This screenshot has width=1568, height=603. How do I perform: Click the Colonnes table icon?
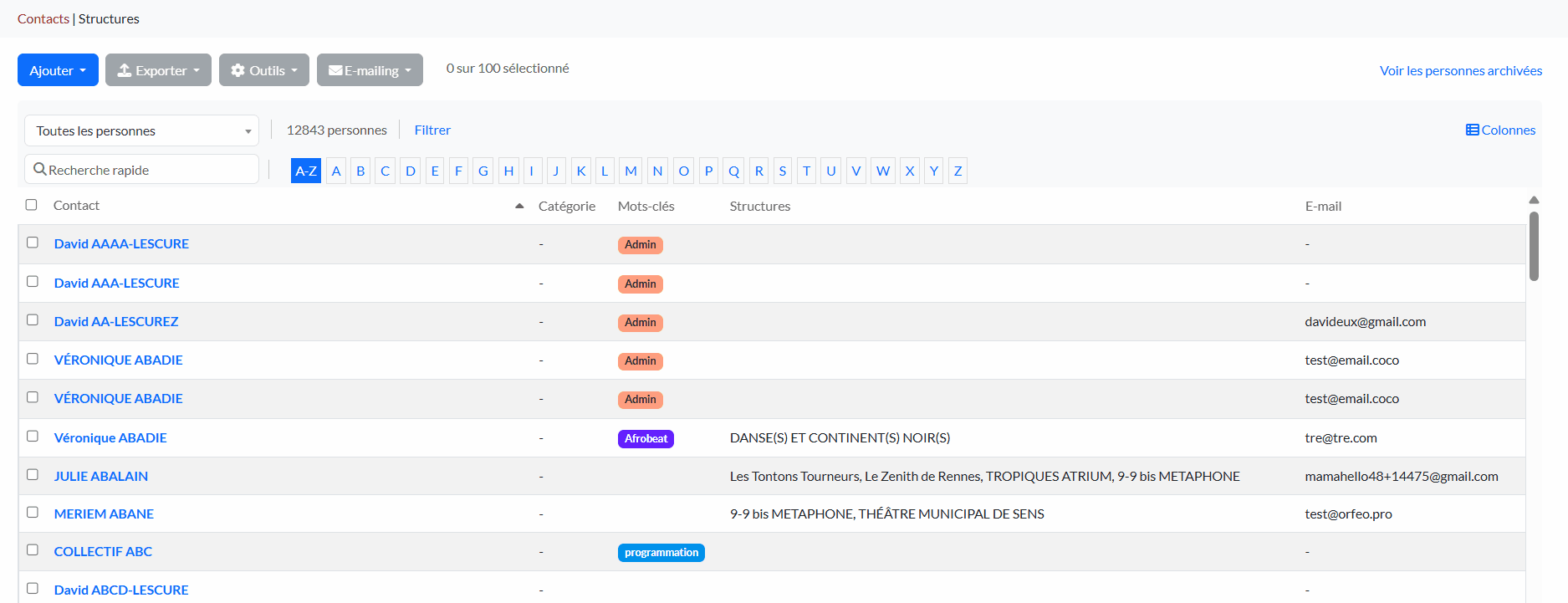1472,130
